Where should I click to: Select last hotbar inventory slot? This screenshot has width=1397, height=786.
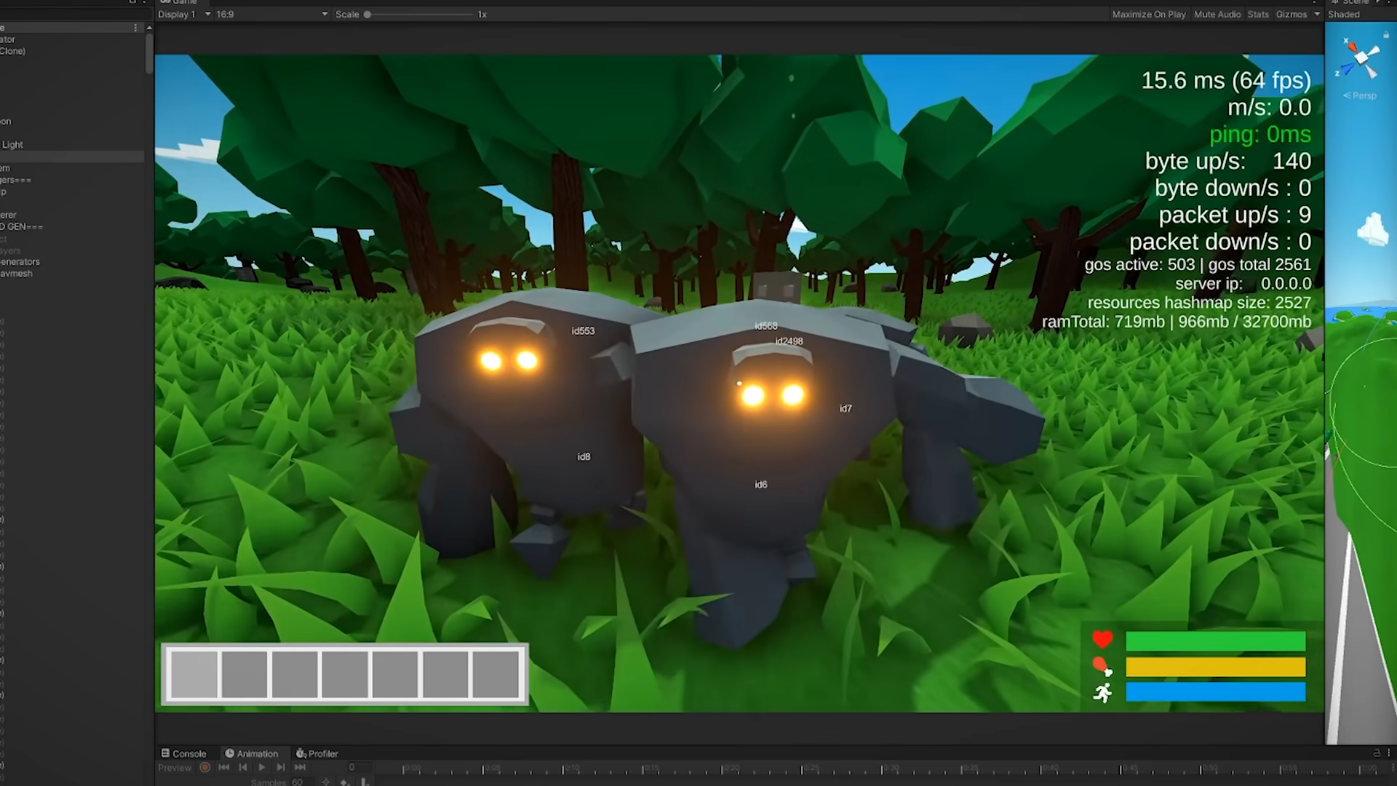(496, 674)
